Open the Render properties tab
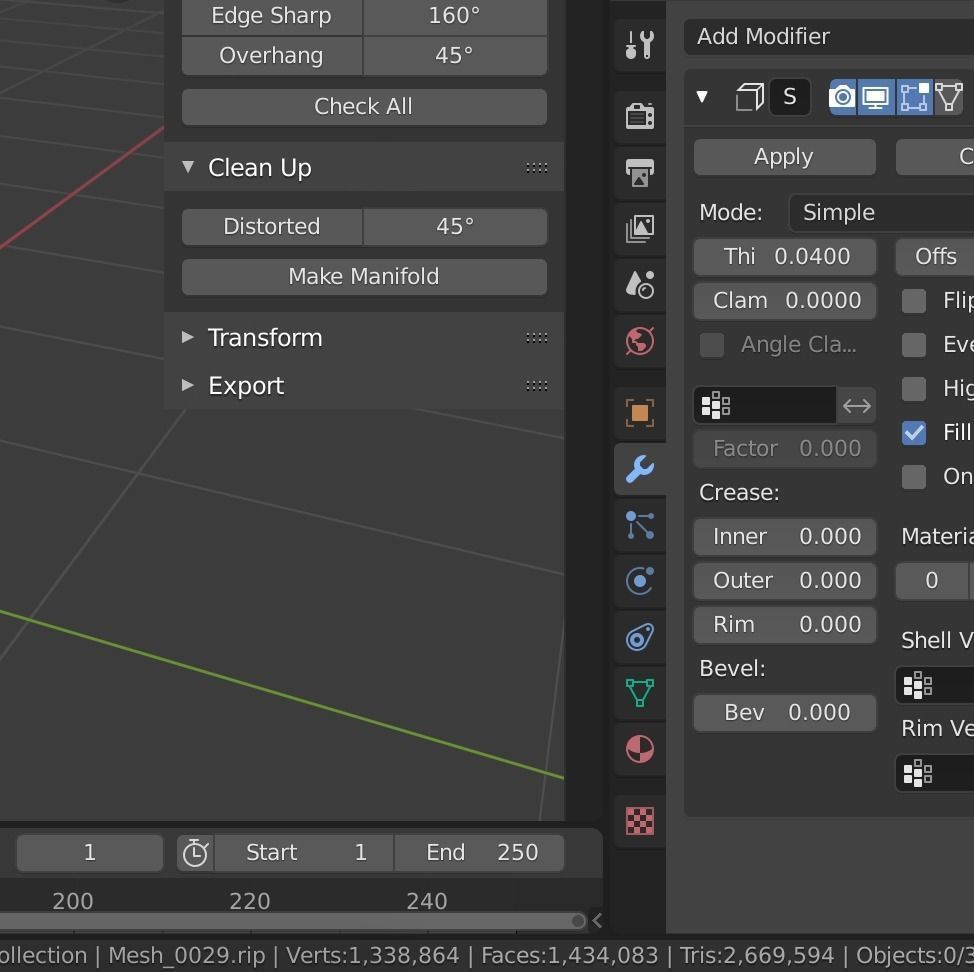Image resolution: width=974 pixels, height=972 pixels. (x=640, y=116)
